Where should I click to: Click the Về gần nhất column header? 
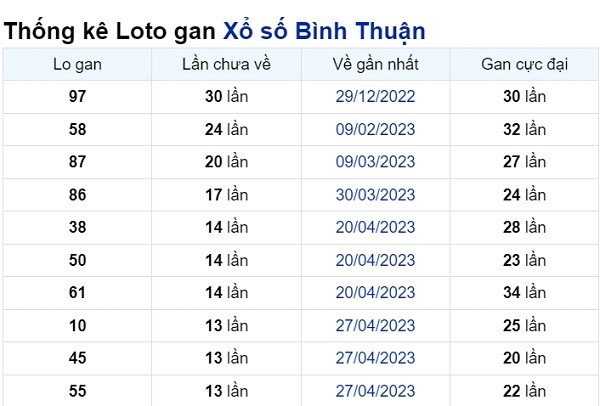[375, 64]
